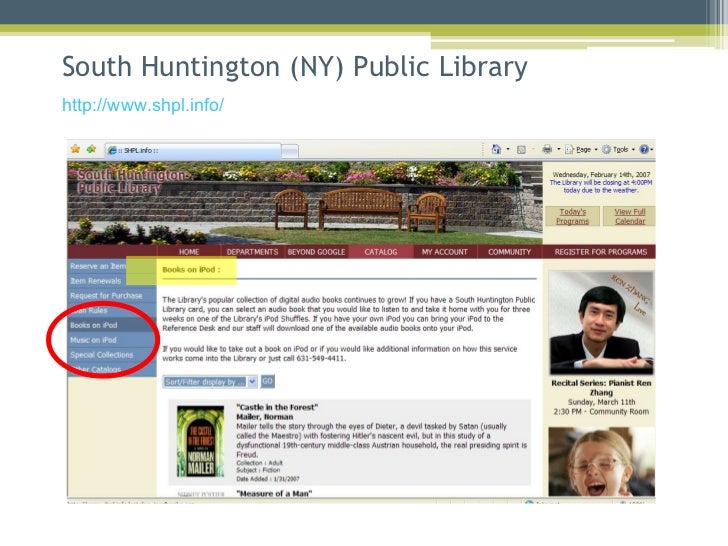Select the SHPL.info browser tab
The image size is (728, 546).
point(193,150)
